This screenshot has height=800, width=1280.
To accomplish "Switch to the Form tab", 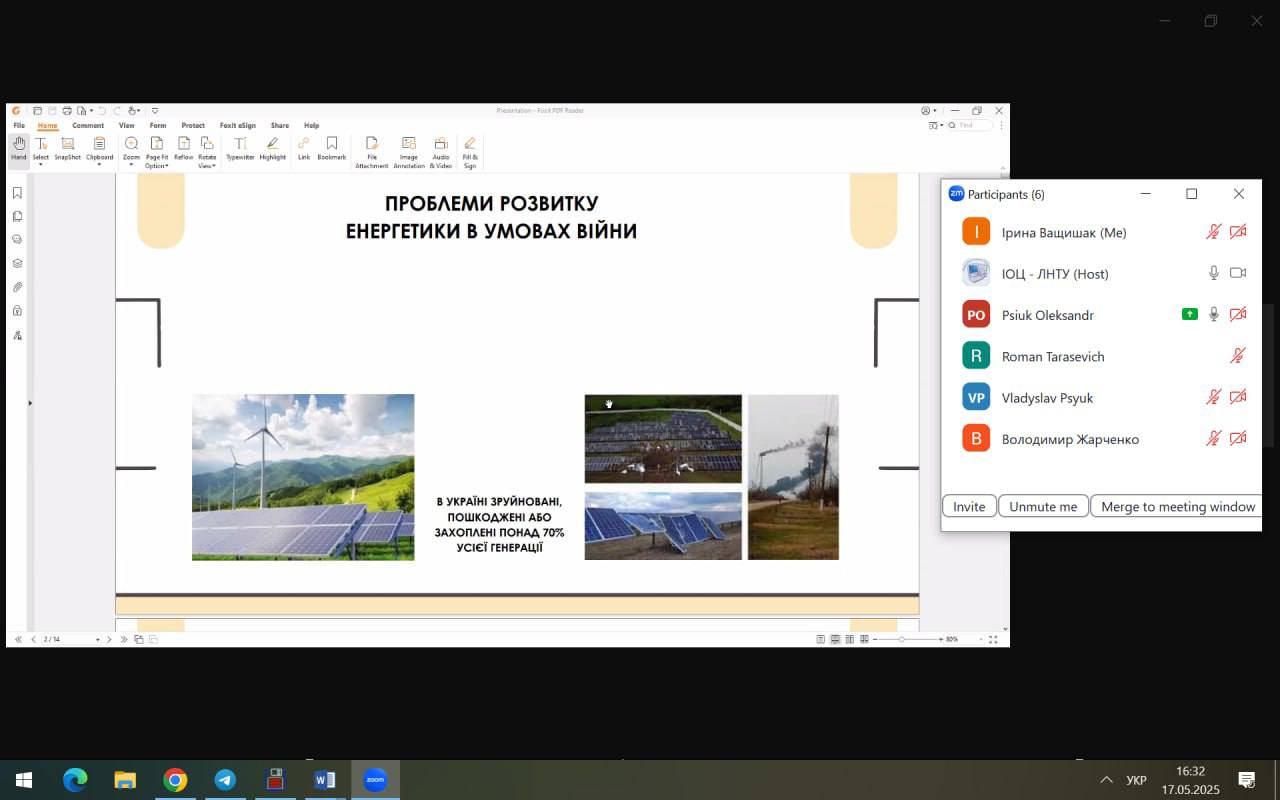I will [158, 126].
